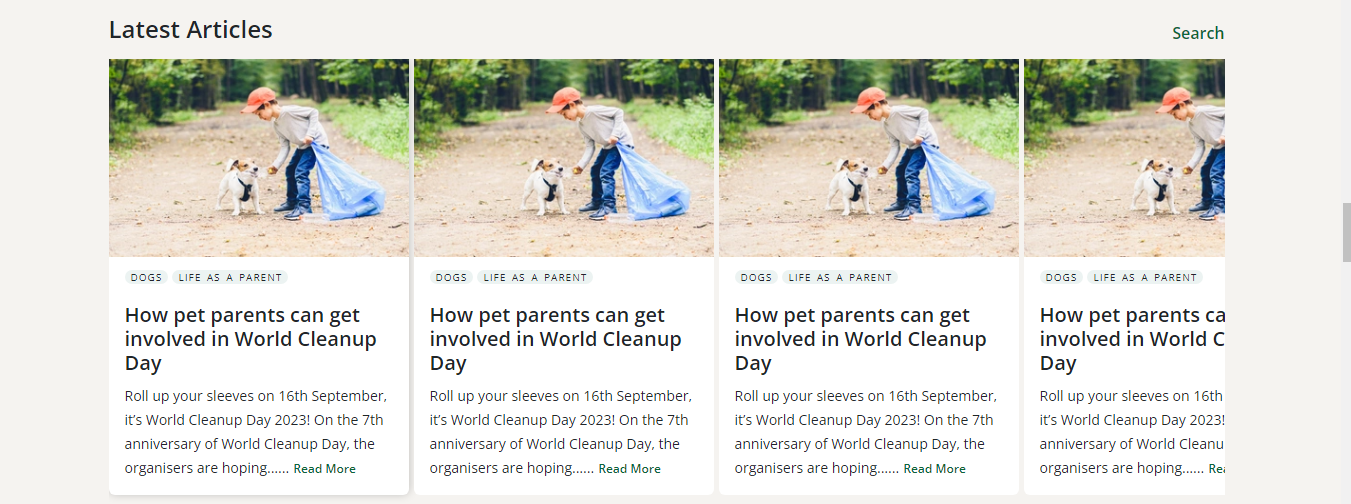Screen dimensions: 1351x504
Task: Open the third article card's thumbnail image
Action: click(x=869, y=158)
